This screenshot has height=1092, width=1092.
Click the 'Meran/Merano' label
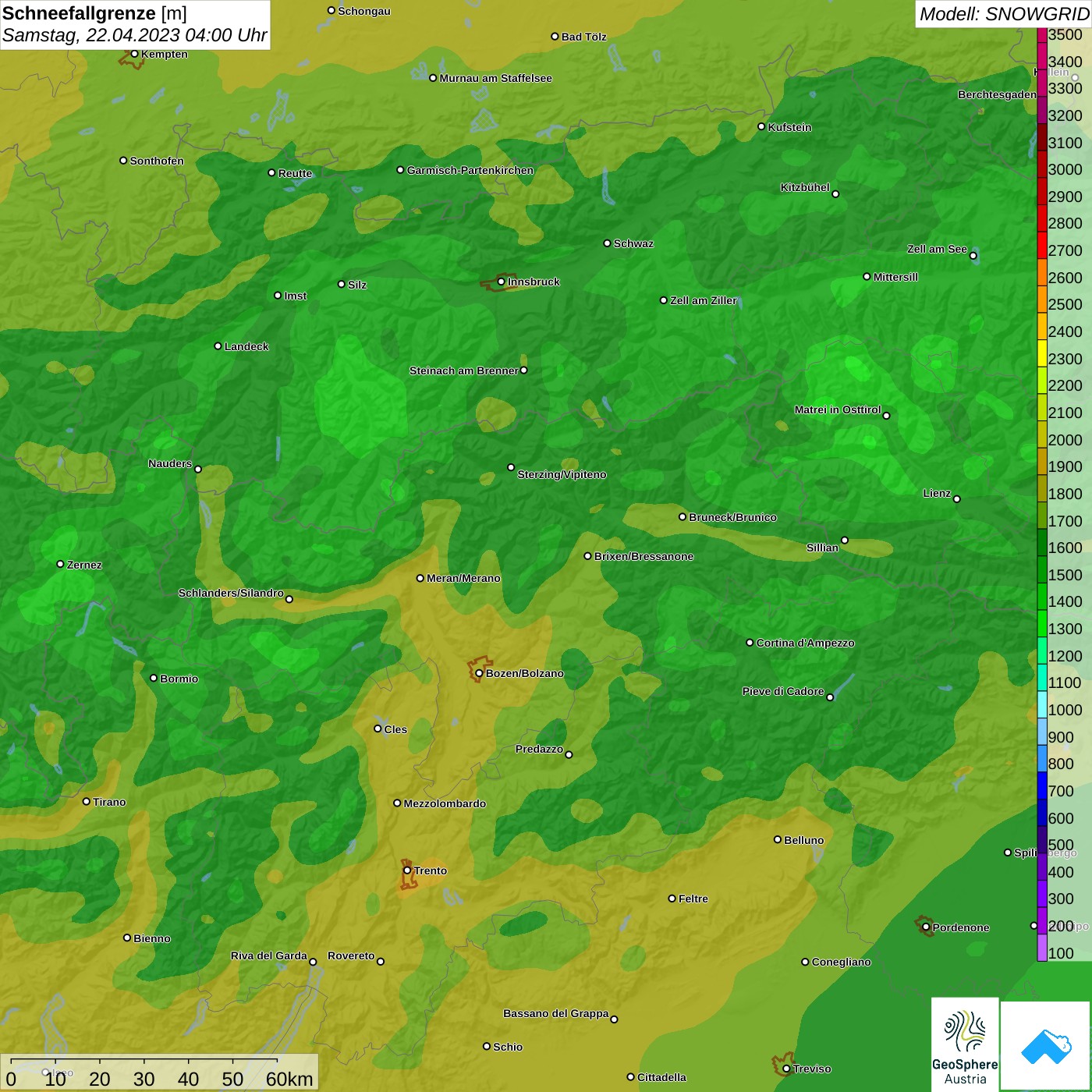[x=463, y=578]
